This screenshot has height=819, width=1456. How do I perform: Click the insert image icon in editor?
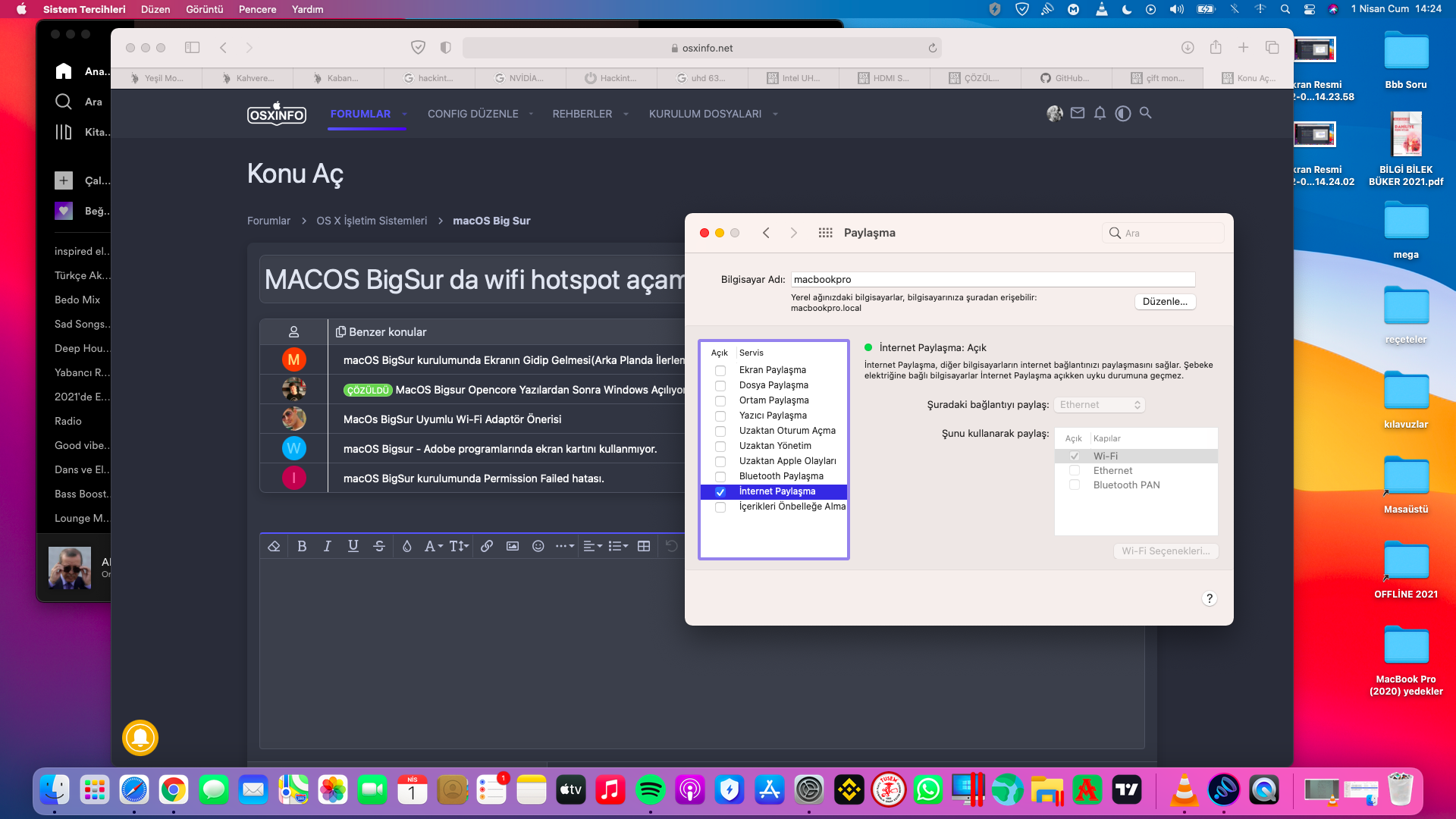pos(513,546)
